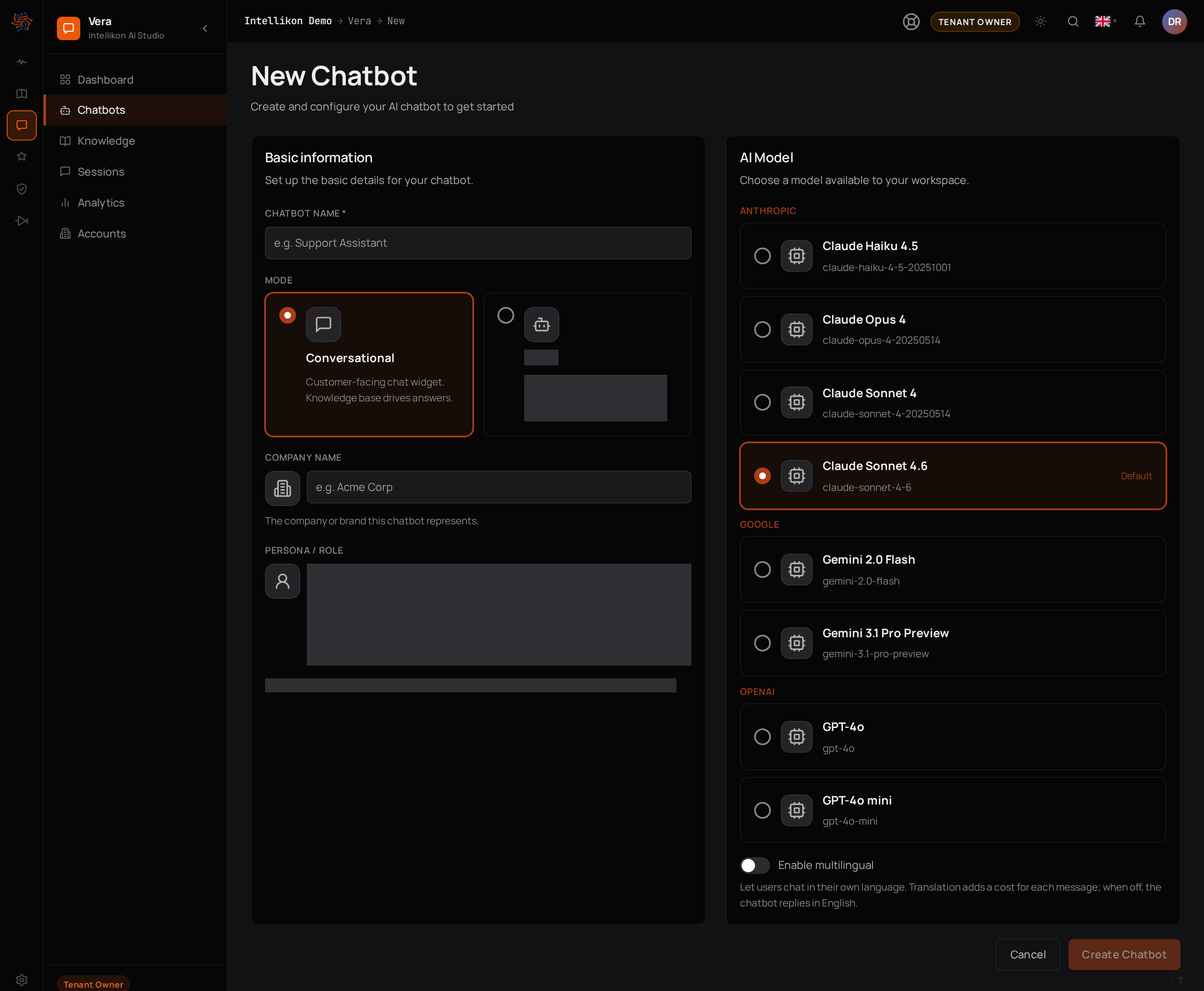Select Claude Sonnet 4 radio
This screenshot has height=991, width=1204.
763,402
